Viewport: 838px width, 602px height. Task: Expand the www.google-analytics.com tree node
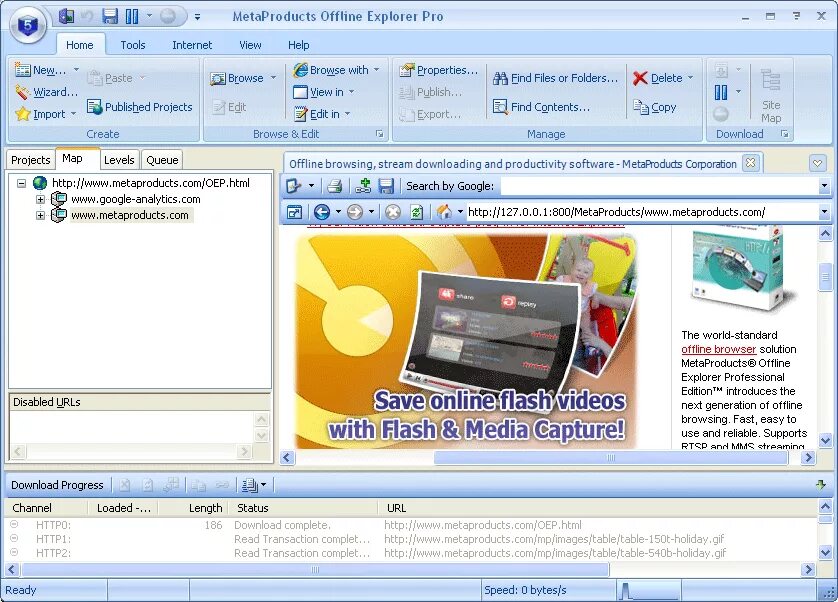click(x=40, y=199)
